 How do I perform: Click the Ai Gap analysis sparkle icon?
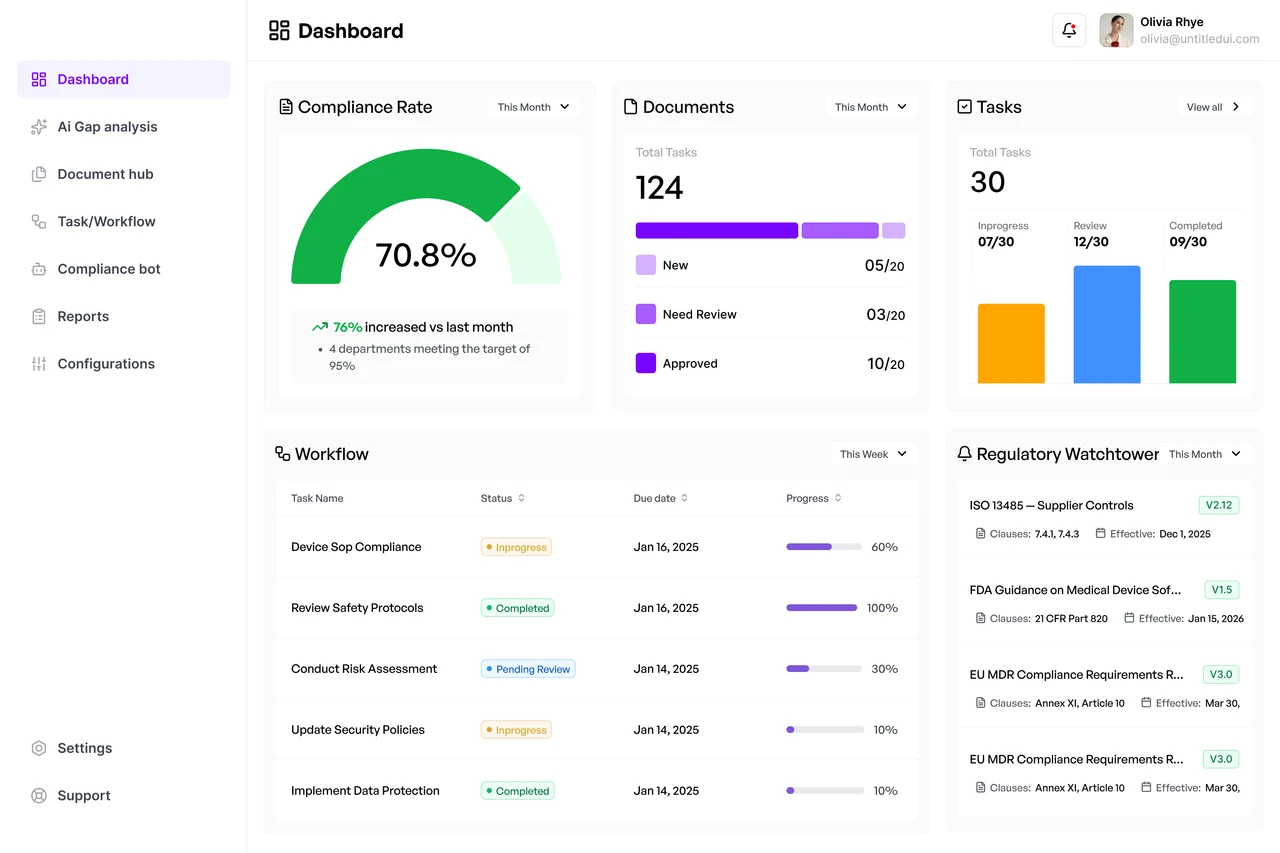click(39, 127)
